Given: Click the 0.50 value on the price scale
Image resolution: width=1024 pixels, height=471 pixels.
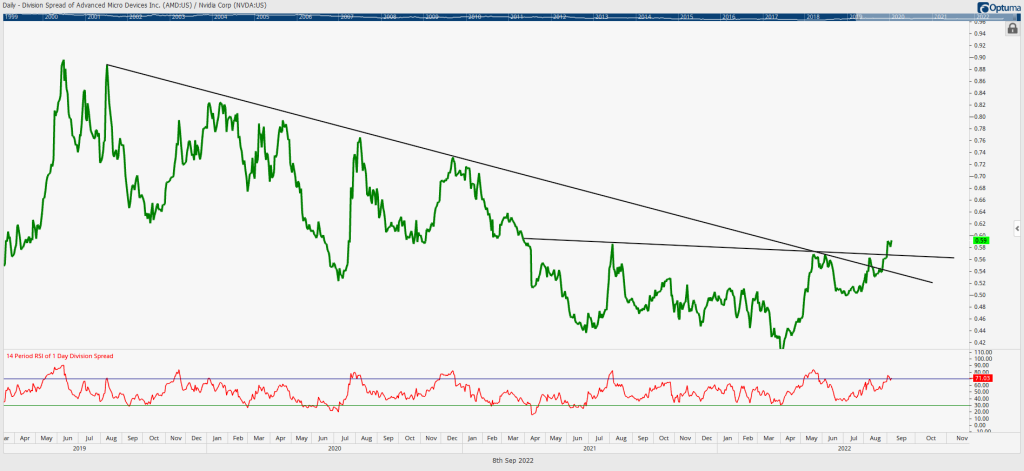Looking at the screenshot, I should pyautogui.click(x=978, y=295).
